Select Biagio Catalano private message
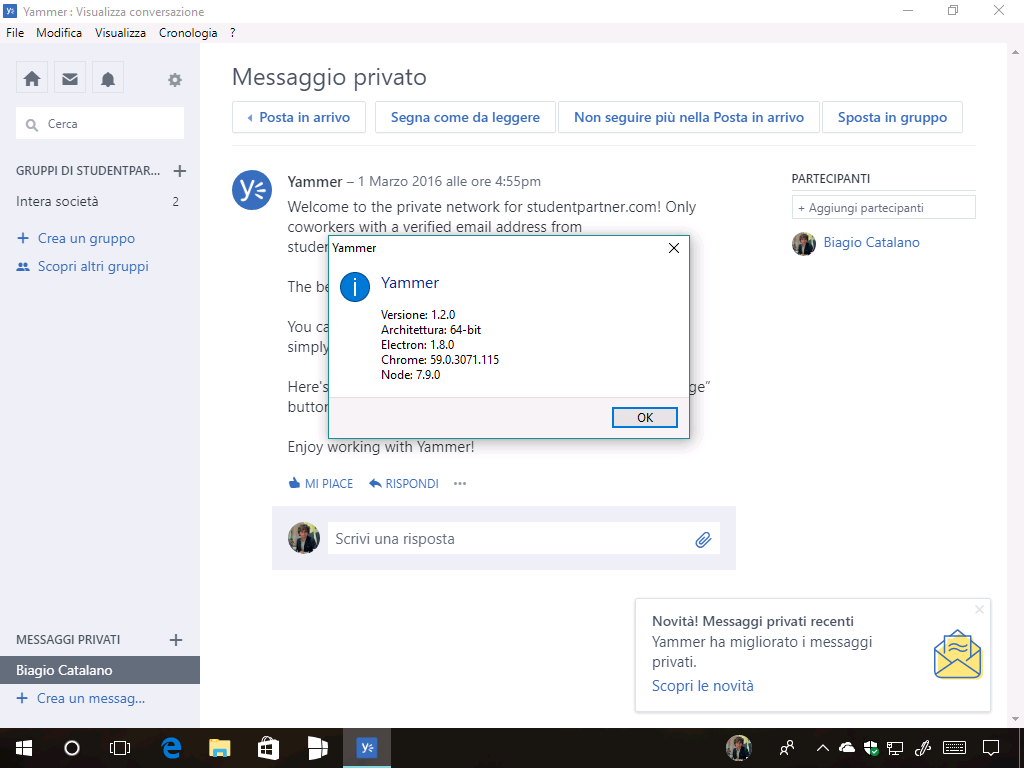 tap(100, 671)
